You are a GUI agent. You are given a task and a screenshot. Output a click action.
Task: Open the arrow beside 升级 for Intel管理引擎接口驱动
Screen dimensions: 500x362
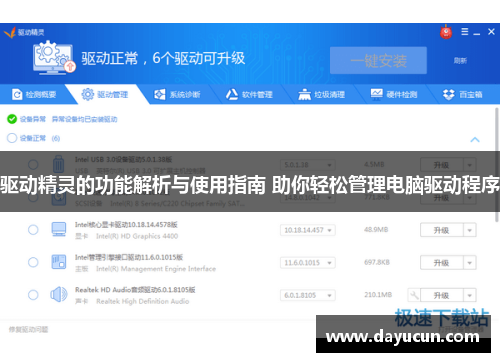(470, 263)
